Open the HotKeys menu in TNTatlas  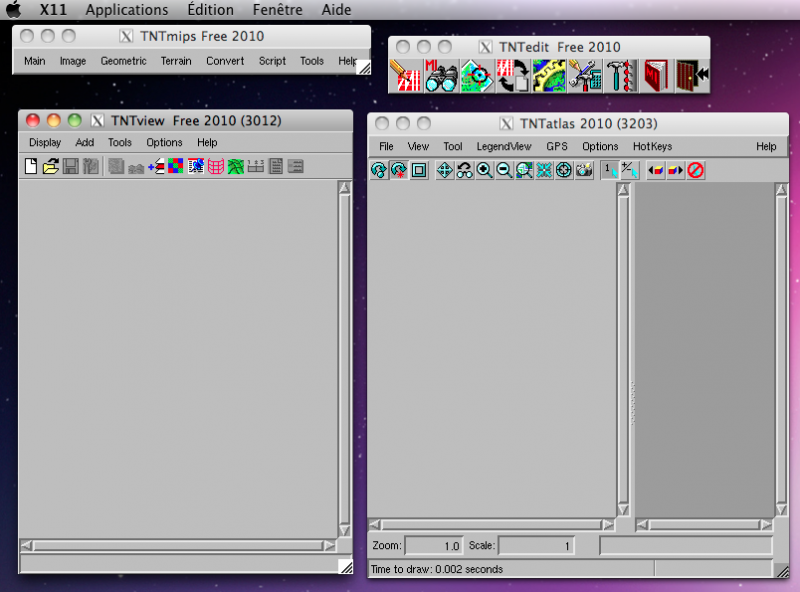(652, 146)
